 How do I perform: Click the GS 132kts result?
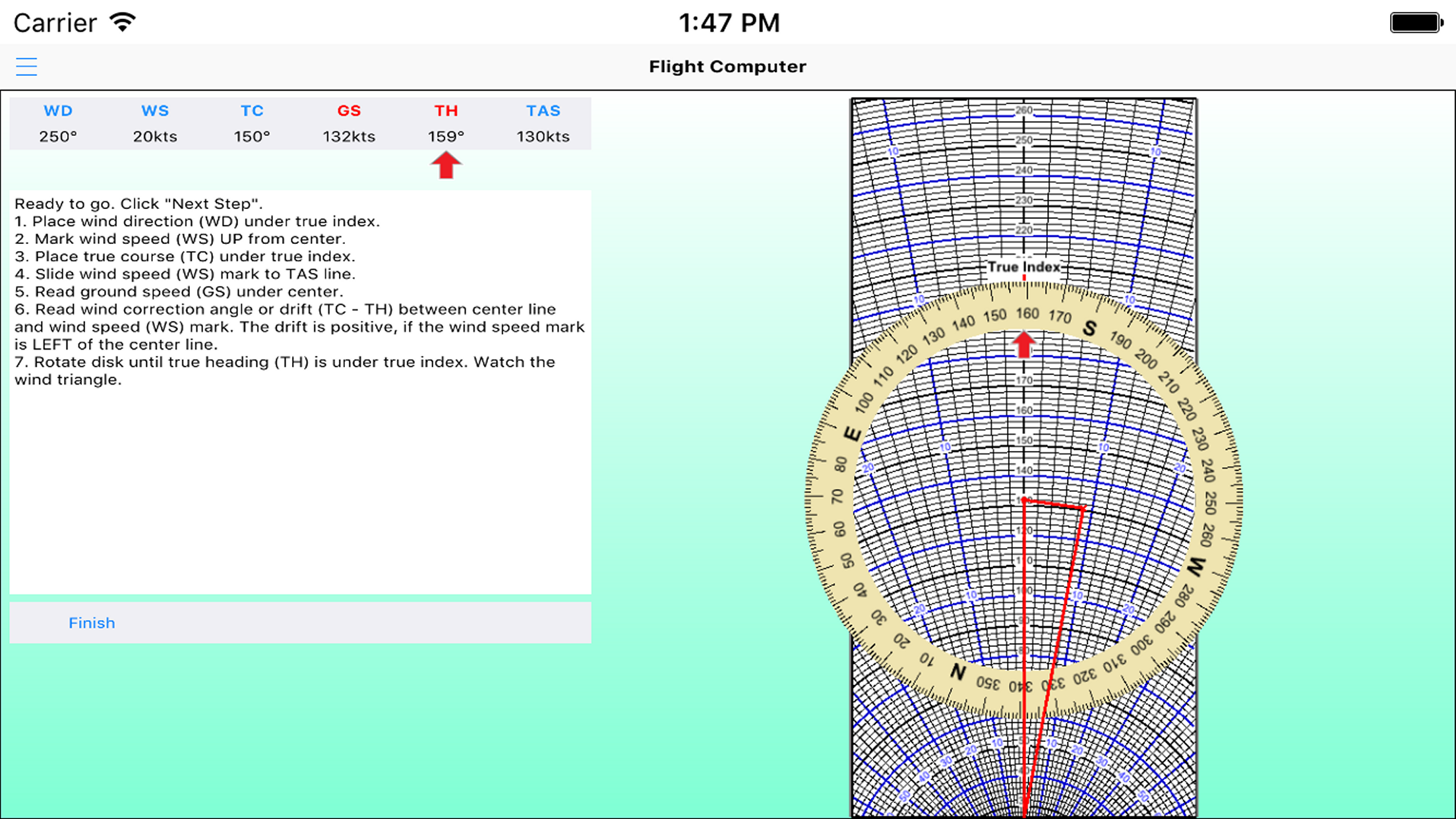coord(349,136)
